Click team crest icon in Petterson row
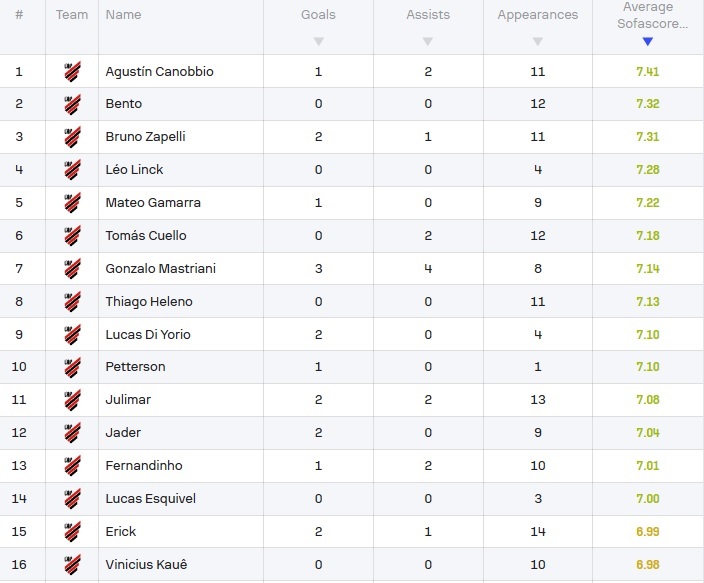The width and height of the screenshot is (704, 583). tap(72, 367)
